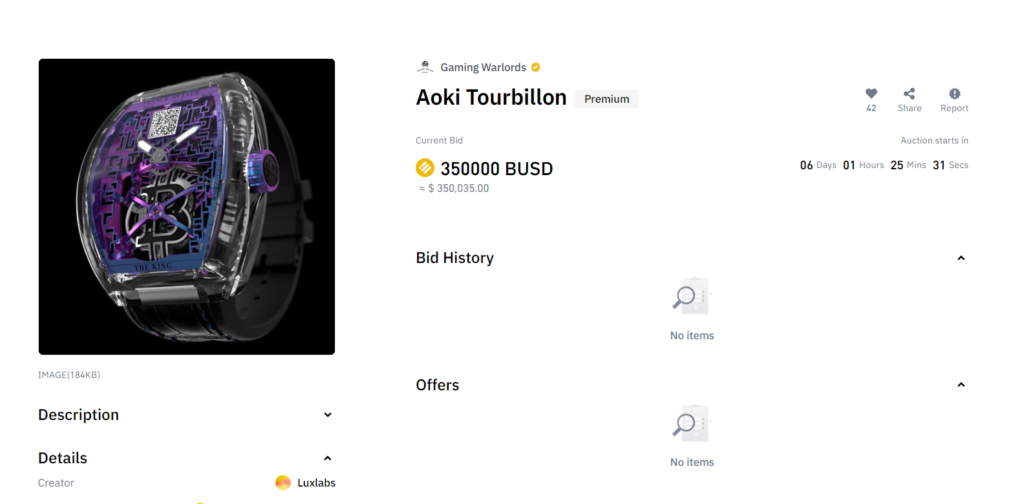Expand the Description section chevron
The height and width of the screenshot is (504, 1024).
[x=328, y=415]
